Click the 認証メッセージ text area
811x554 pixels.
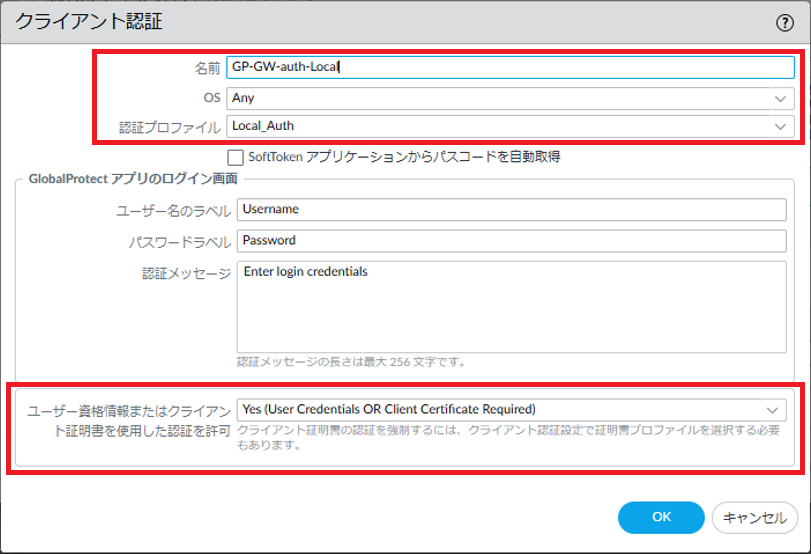tap(512, 307)
